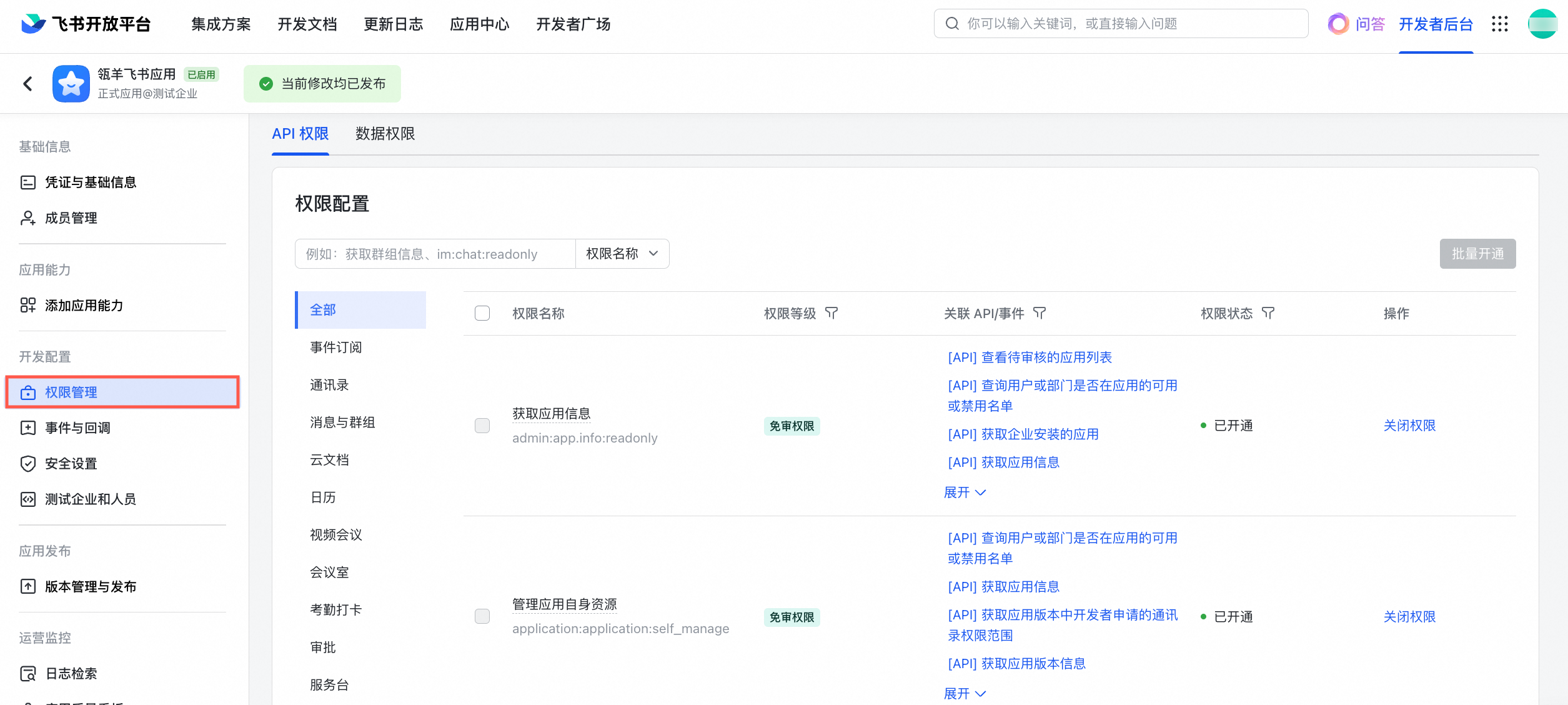This screenshot has height=705, width=1568.
Task: Click the 权限状态 filter icon
Action: [x=1268, y=313]
